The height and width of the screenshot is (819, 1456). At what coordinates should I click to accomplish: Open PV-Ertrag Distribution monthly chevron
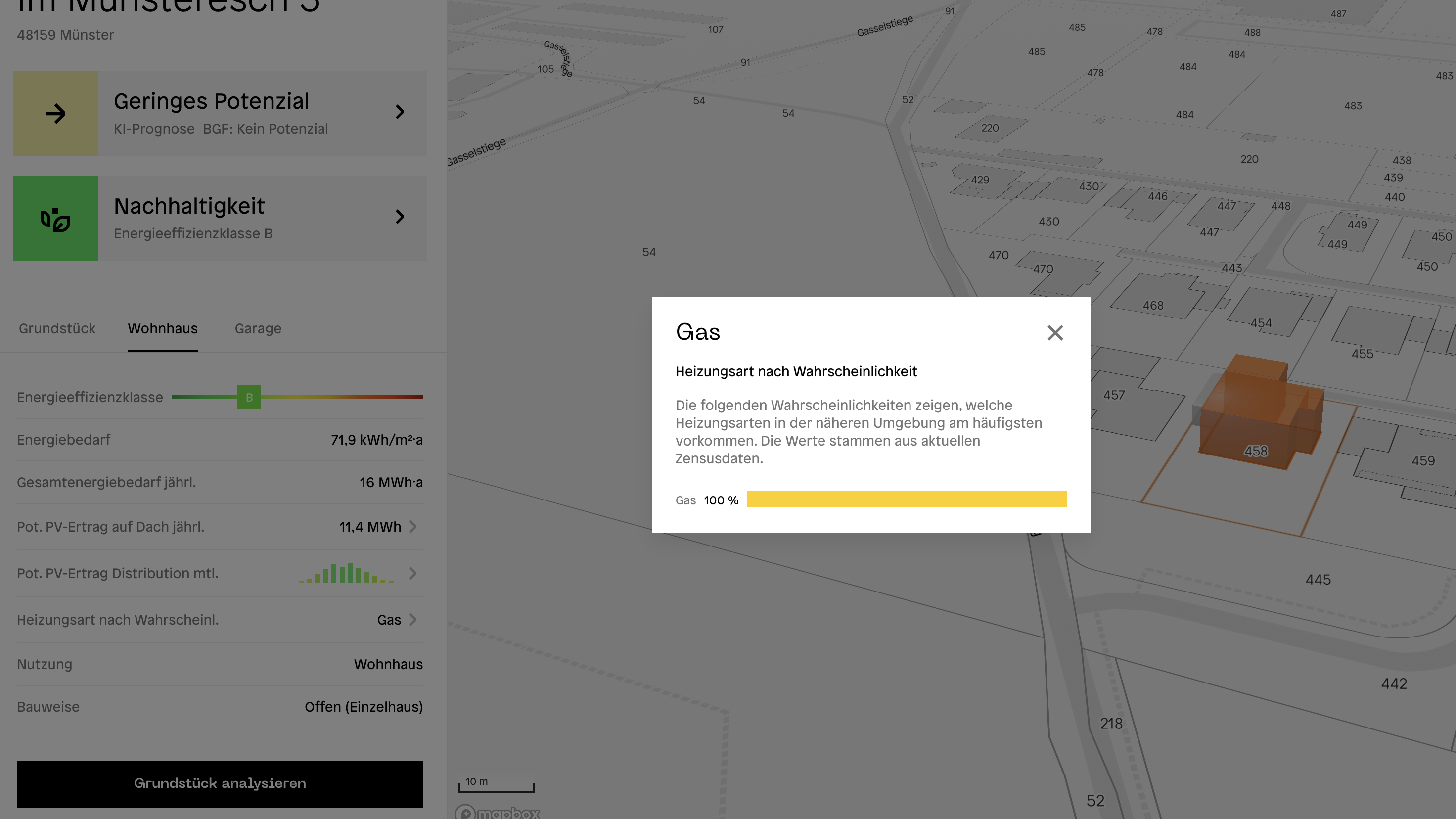tap(413, 573)
